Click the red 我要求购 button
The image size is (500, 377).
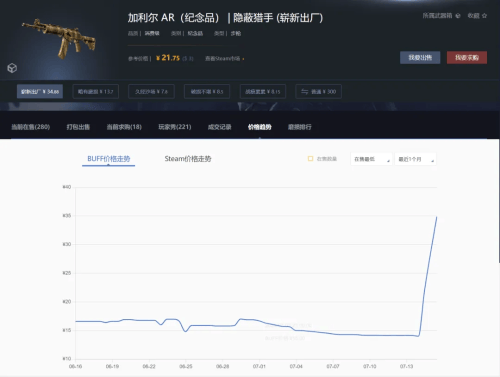pos(467,58)
